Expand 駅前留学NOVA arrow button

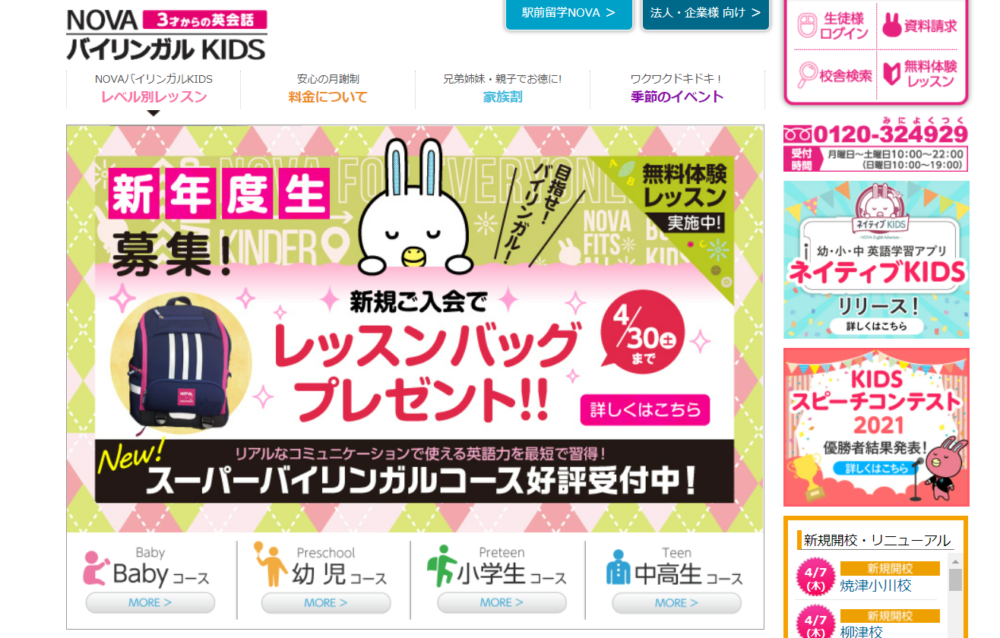coord(568,13)
